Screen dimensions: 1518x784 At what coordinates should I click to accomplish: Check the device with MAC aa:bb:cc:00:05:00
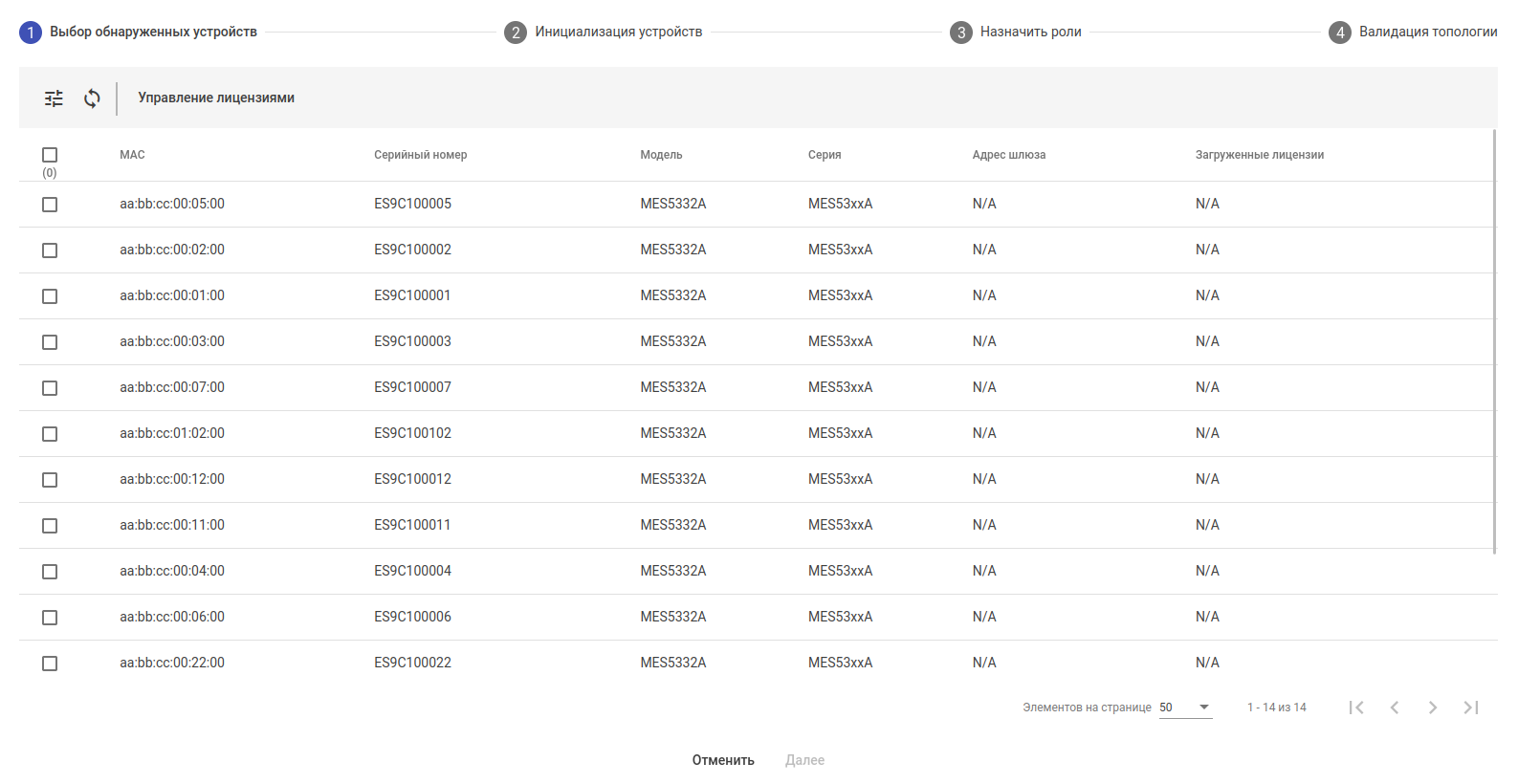coord(50,205)
